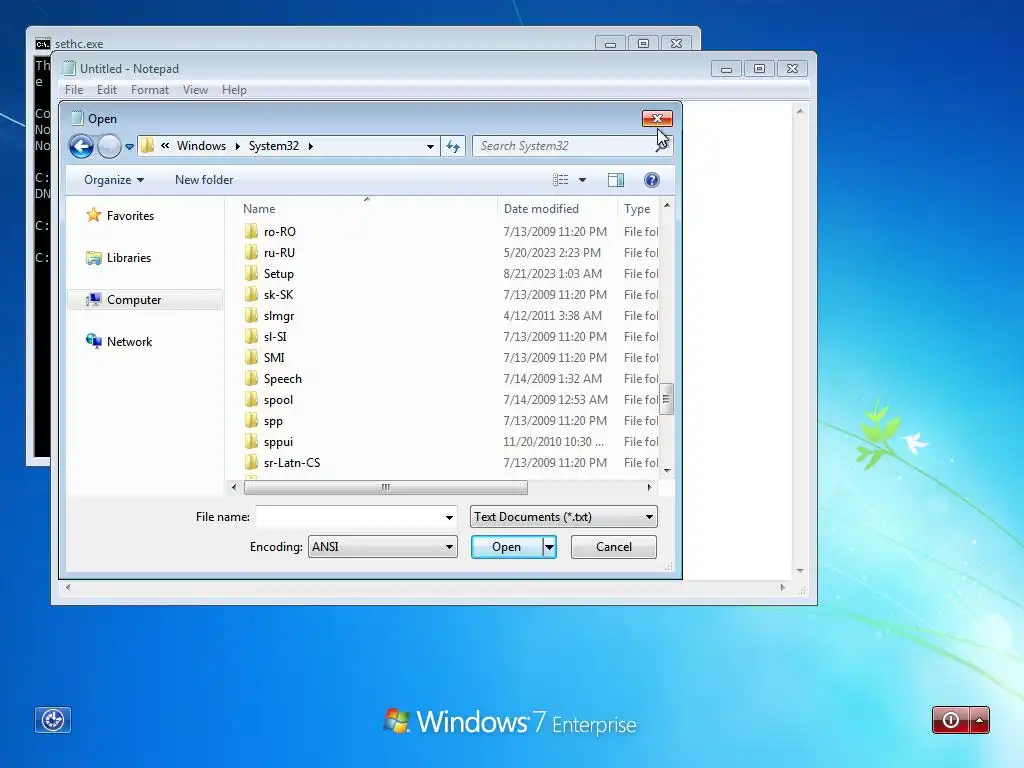Select the sr-Latn-CS folder icon
Screen dimensions: 1024x768
tap(251, 462)
